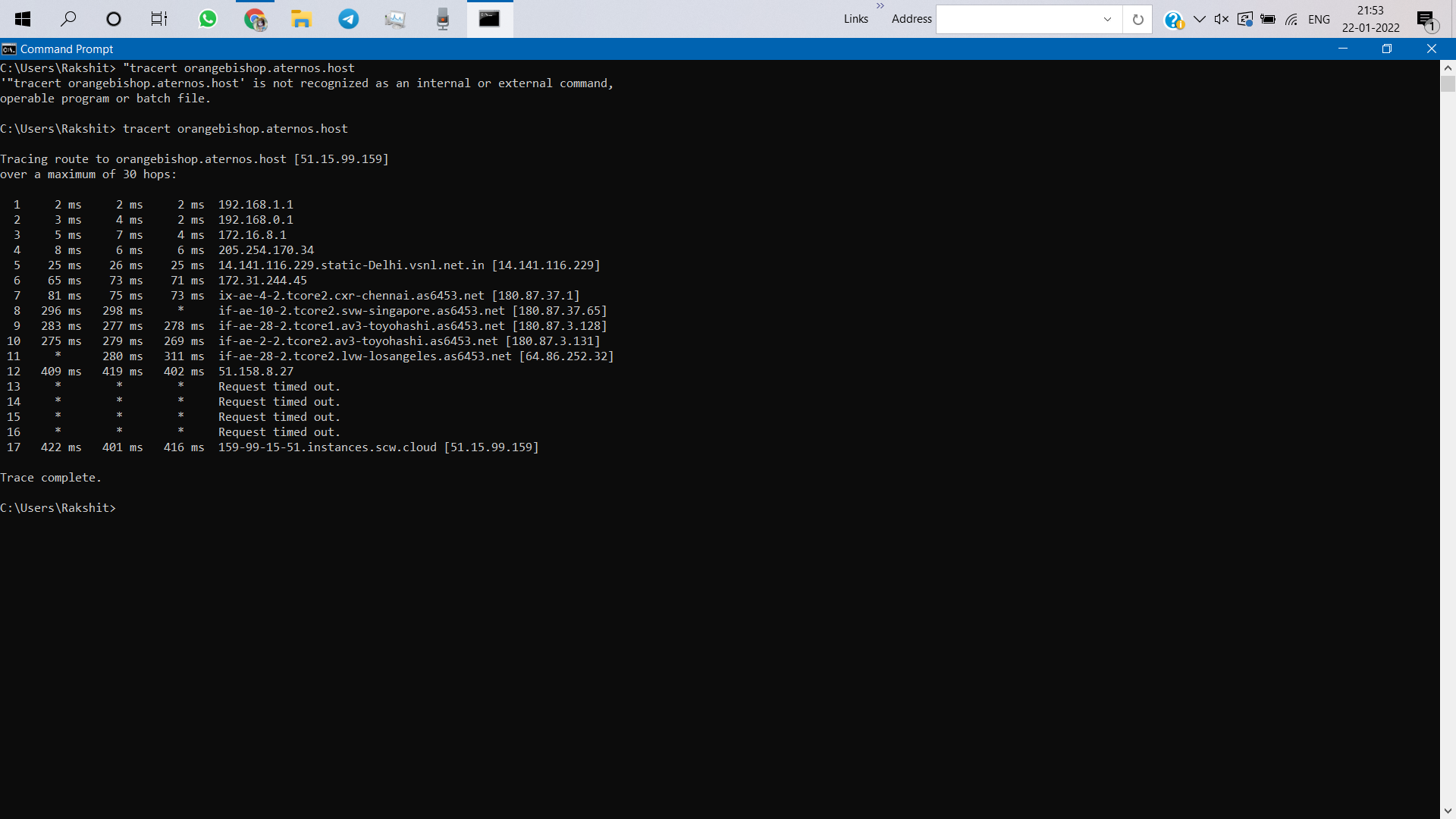Open display projection tray icon
Viewport: 1456px width, 819px height.
(1244, 19)
